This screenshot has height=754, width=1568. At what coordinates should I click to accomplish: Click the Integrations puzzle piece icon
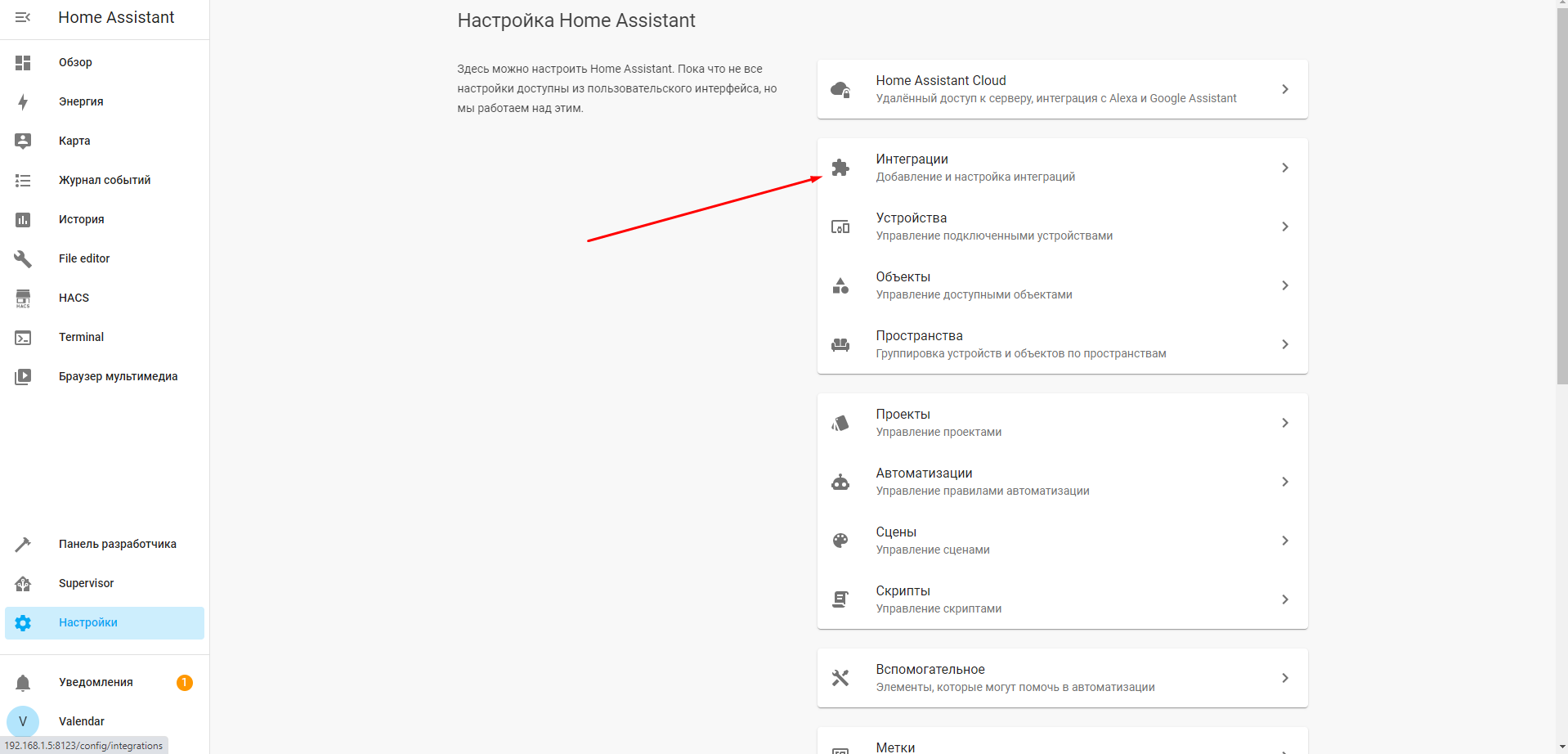(840, 168)
